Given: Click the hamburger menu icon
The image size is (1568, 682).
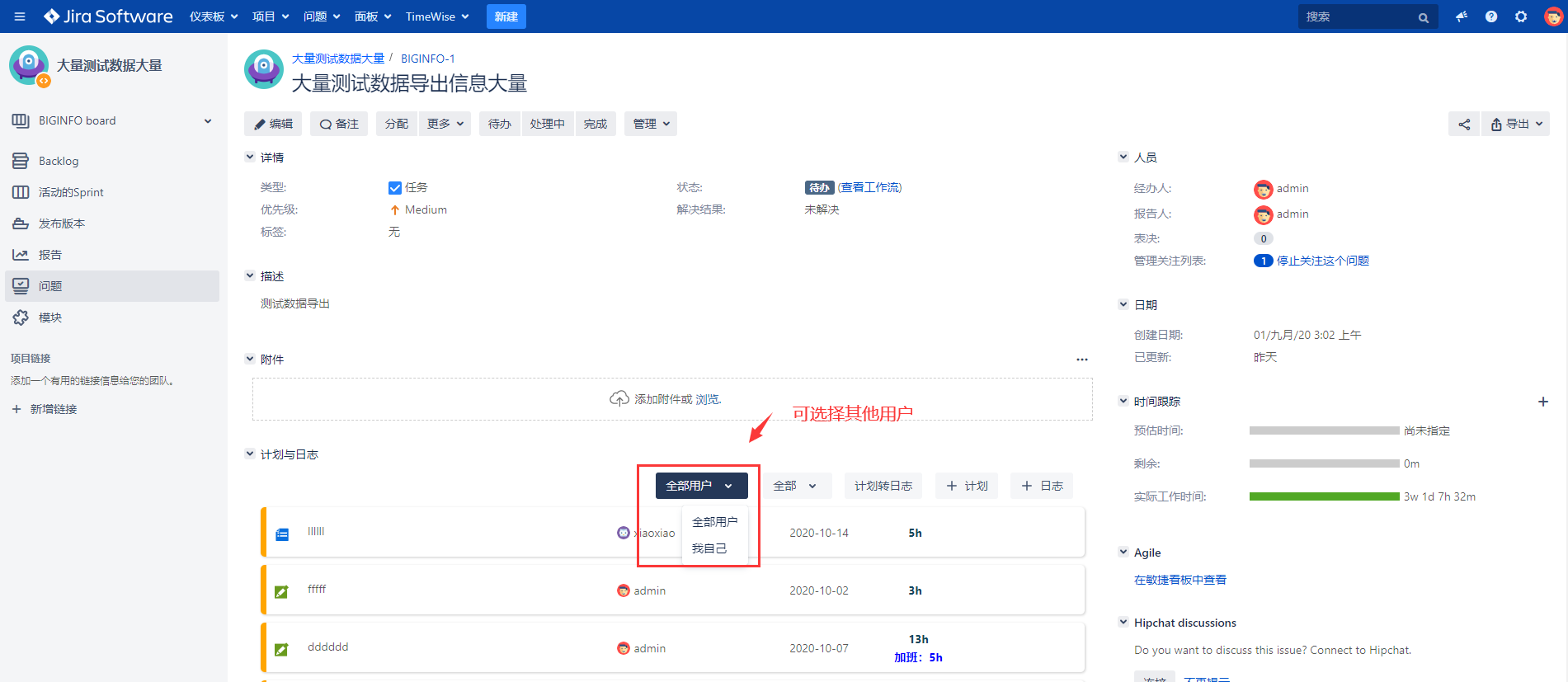Looking at the screenshot, I should click(20, 16).
